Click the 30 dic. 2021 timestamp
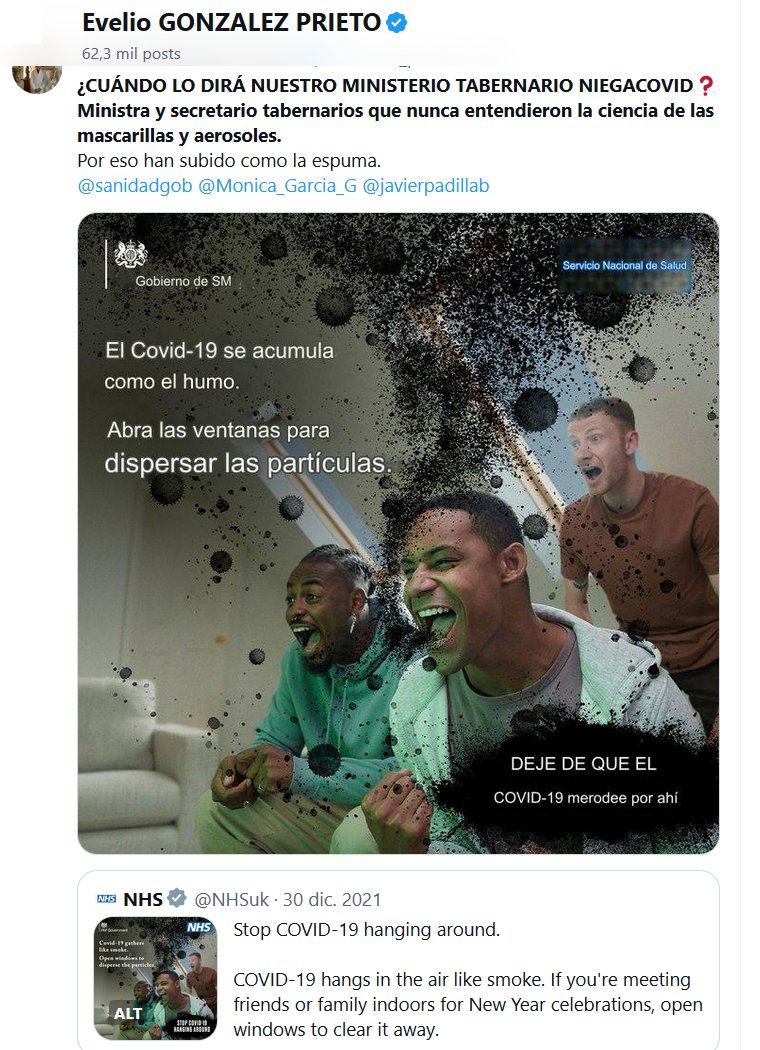The height and width of the screenshot is (1050, 760). pos(335,899)
